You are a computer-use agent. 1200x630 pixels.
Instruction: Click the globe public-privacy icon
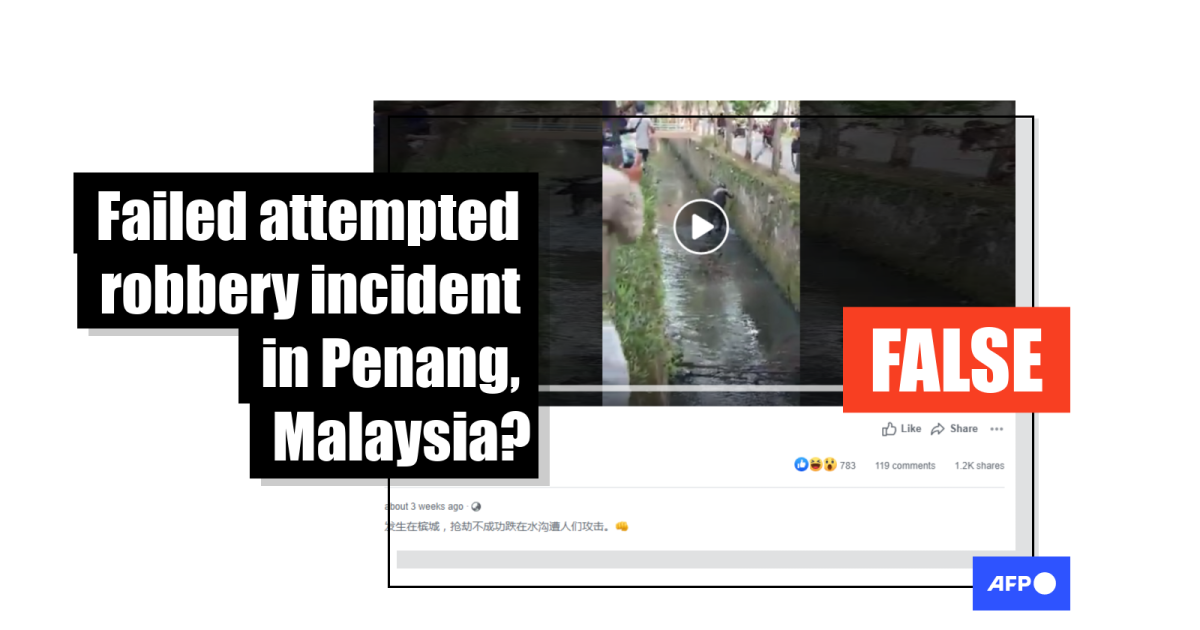click(476, 507)
